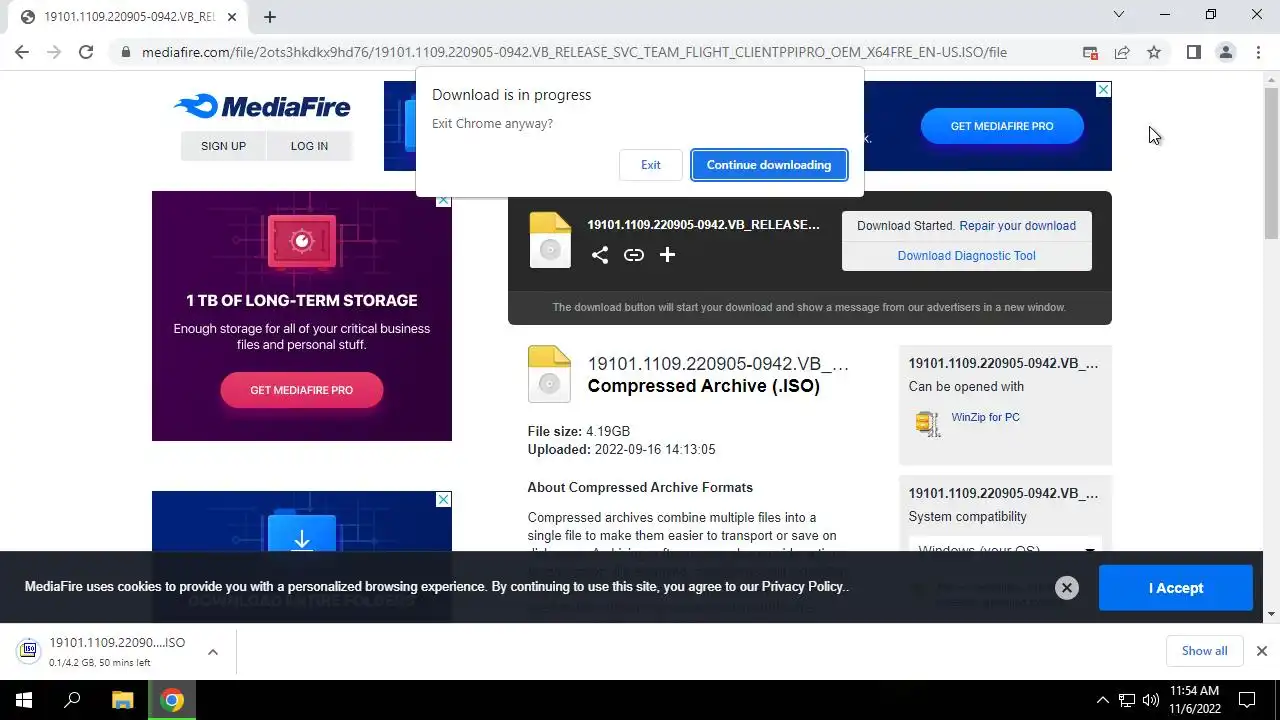1280x720 pixels.
Task: Close the lower-left blue ad marker
Action: point(444,499)
